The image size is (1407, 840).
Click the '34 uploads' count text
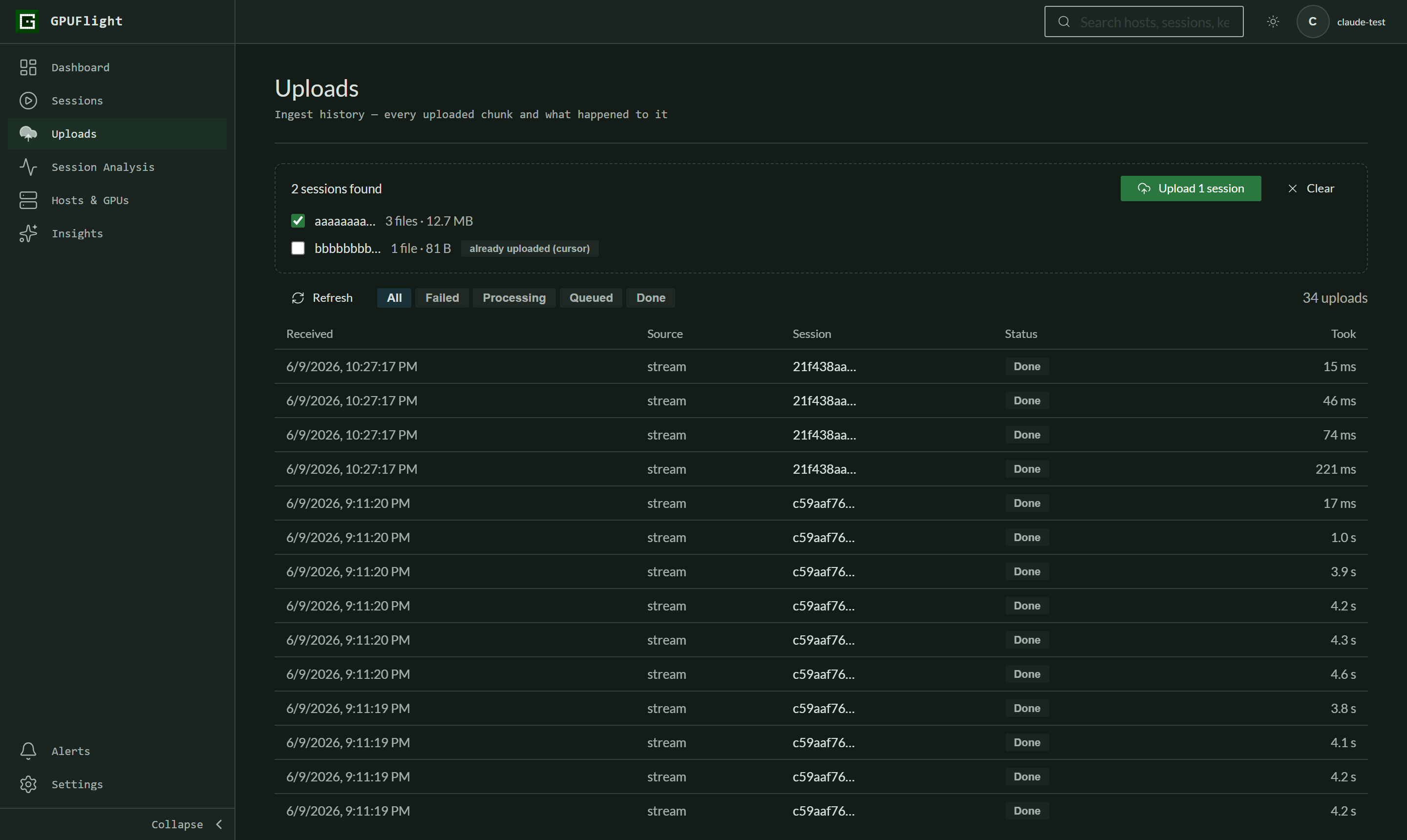[x=1335, y=298]
